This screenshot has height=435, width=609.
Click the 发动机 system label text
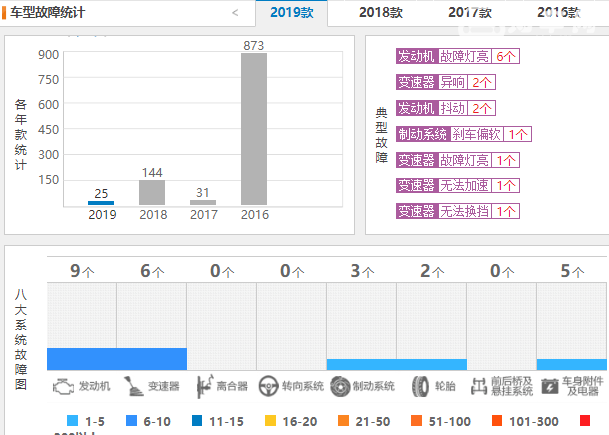[94, 386]
